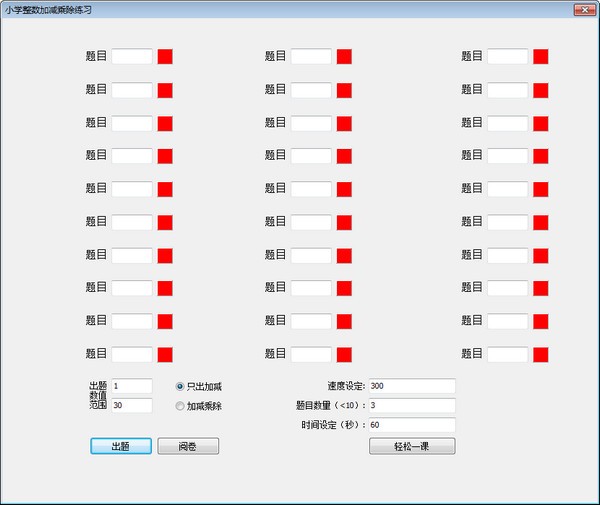Screen dimensions: 600x505
Task: Click red indicator of first left-column question
Action: click(x=165, y=57)
